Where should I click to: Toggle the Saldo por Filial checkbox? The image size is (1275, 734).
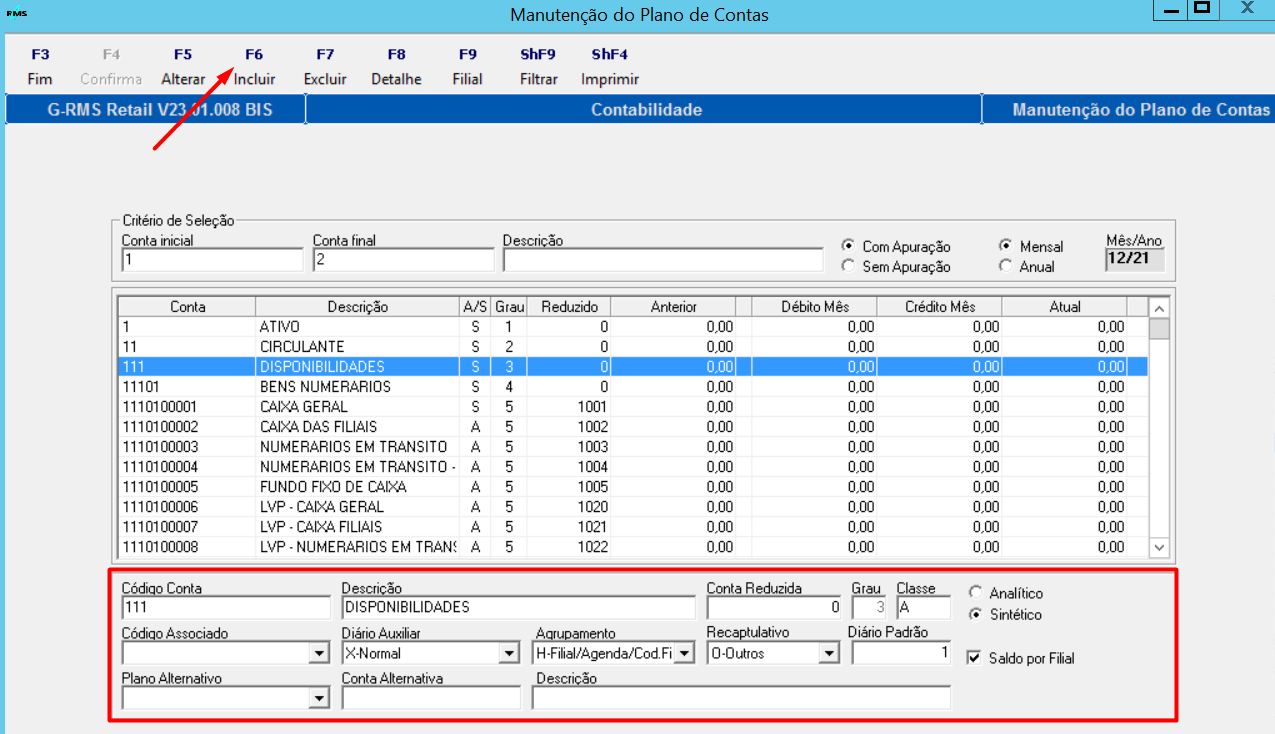click(x=974, y=658)
